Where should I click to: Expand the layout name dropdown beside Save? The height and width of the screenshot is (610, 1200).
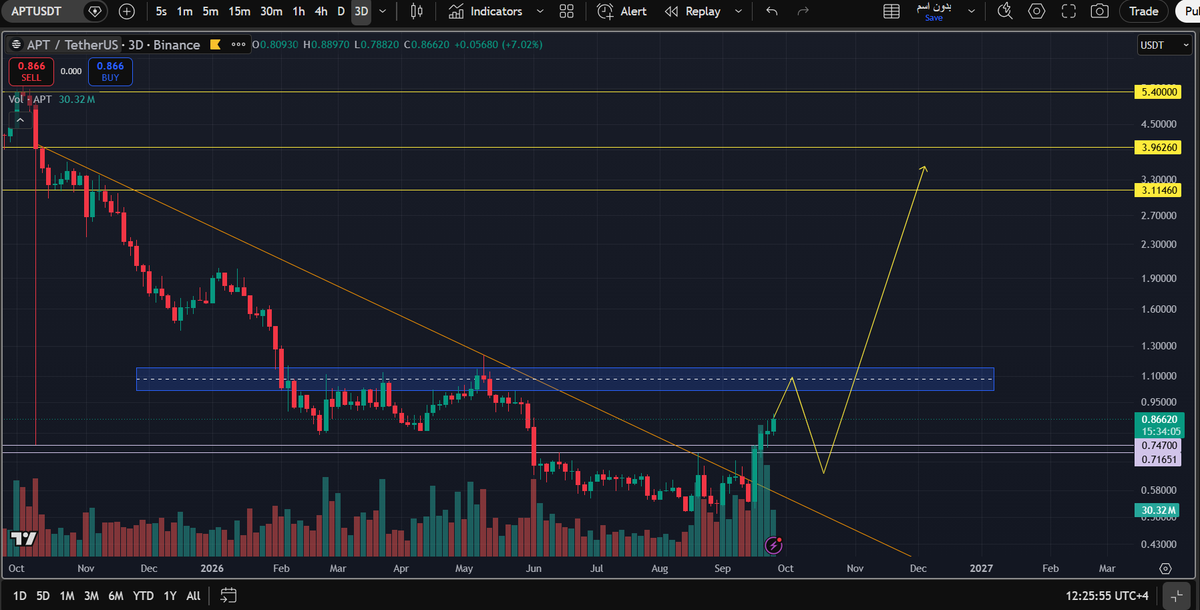[973, 12]
